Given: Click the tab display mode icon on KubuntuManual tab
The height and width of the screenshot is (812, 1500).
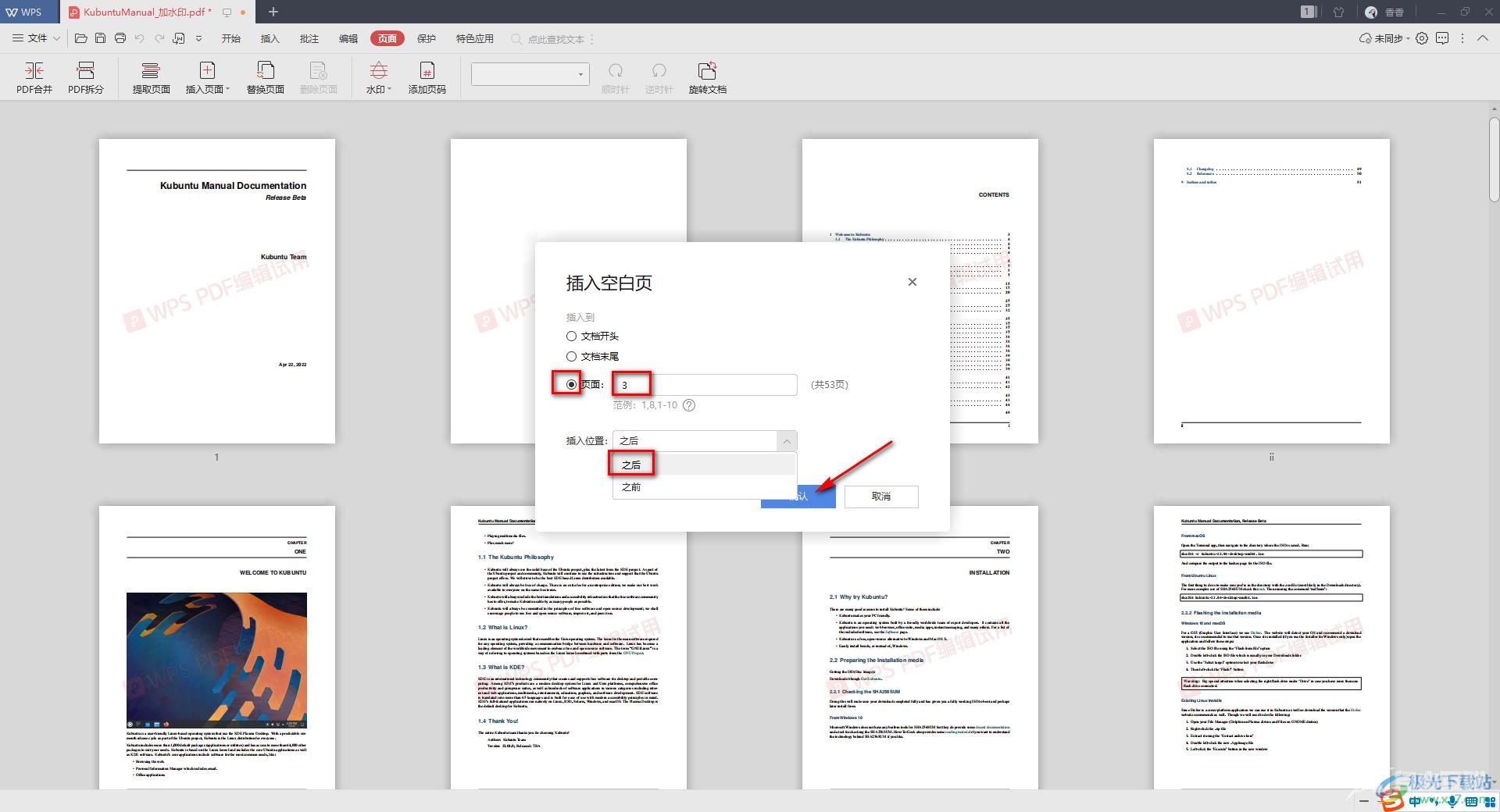Looking at the screenshot, I should (x=227, y=12).
